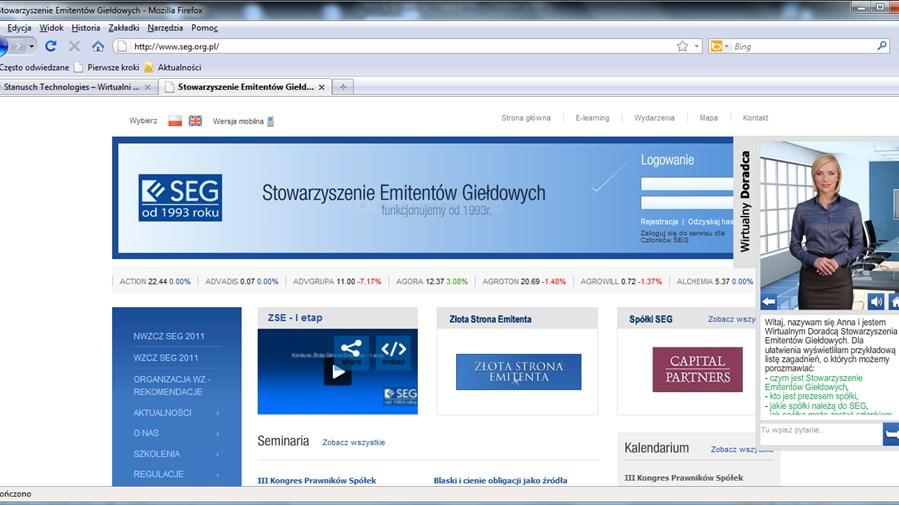Open III Kongres Prawników Spółek seminar link
The height and width of the screenshot is (505, 899).
tap(317, 480)
